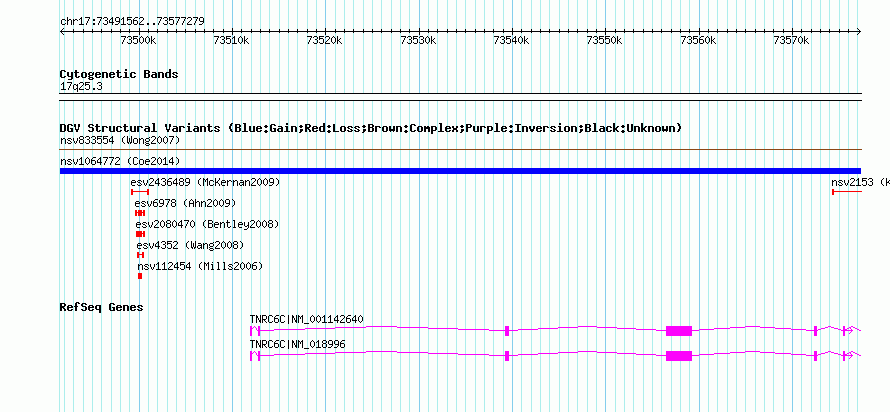Click the red loss glyph under nsv2153
Image resolution: width=890 pixels, height=412 pixels.
pyautogui.click(x=847, y=192)
